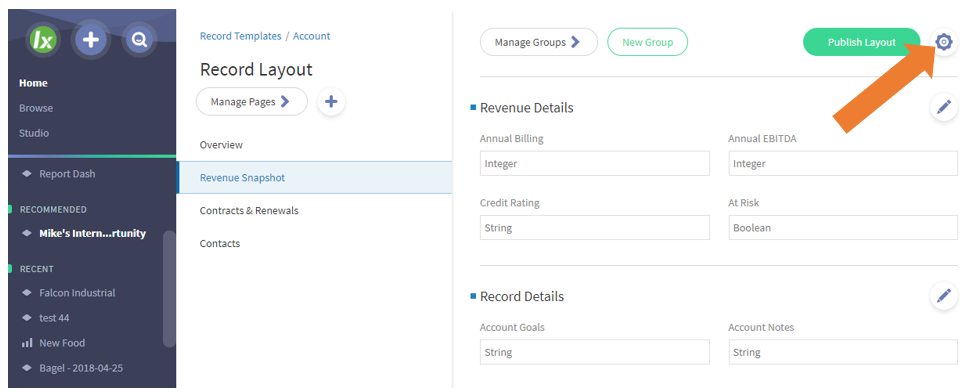
Task: Click the sidebar vertical scrollbar
Action: (169, 288)
